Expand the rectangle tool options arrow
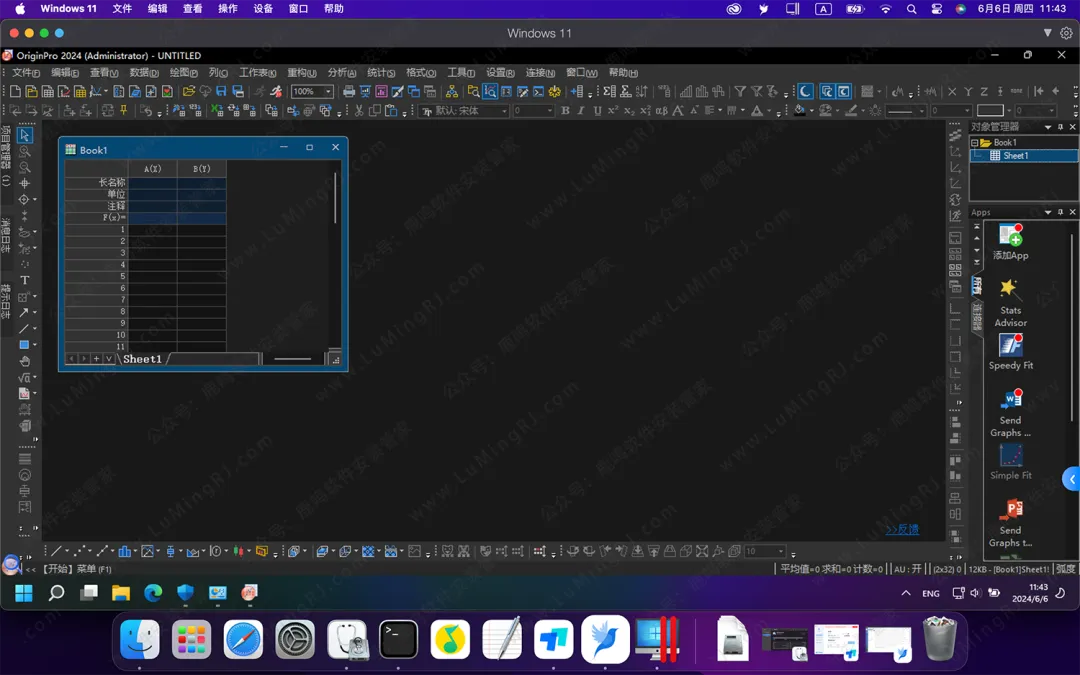 (x=35, y=345)
